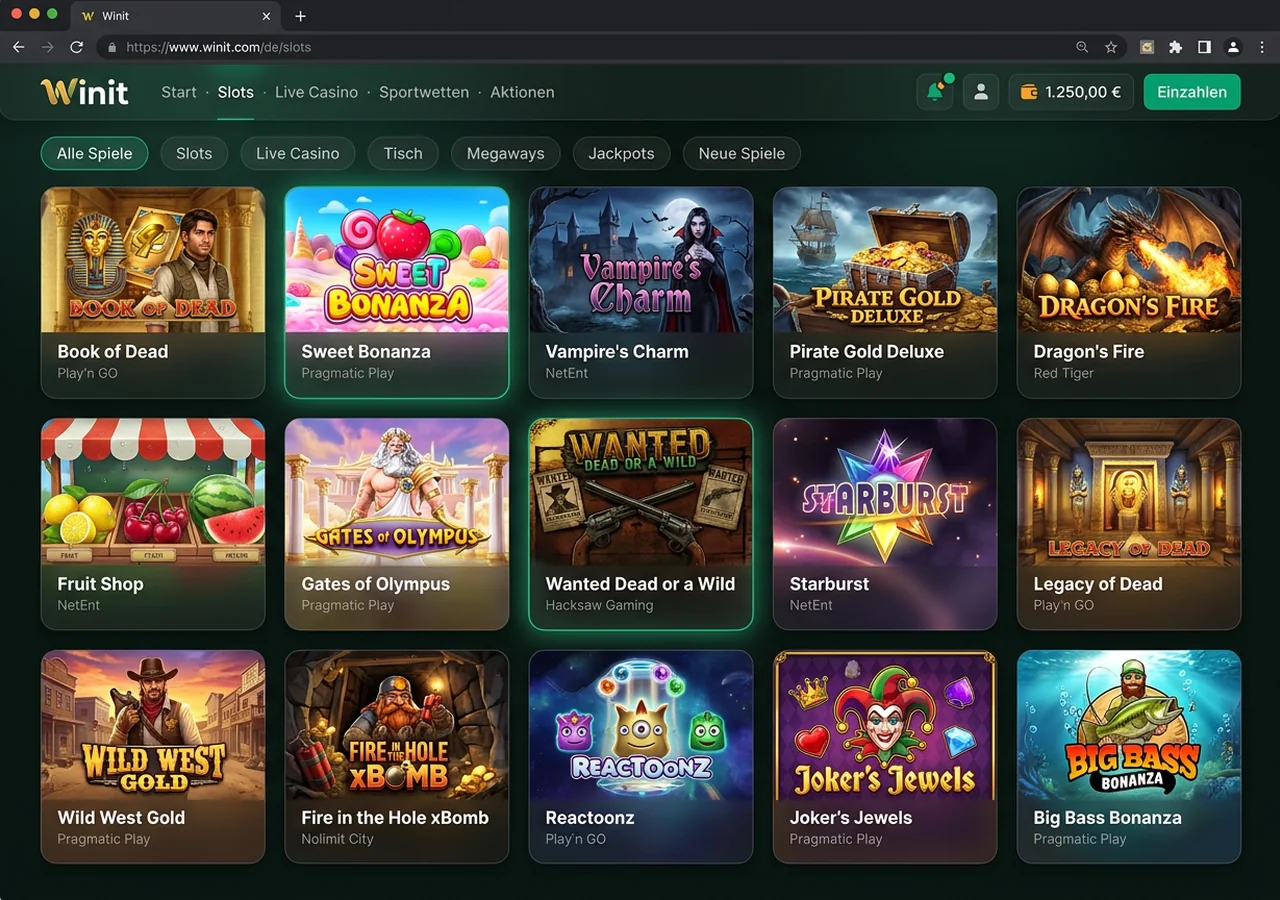
Task: Click the Sweet Bonanza title text
Action: pos(366,352)
